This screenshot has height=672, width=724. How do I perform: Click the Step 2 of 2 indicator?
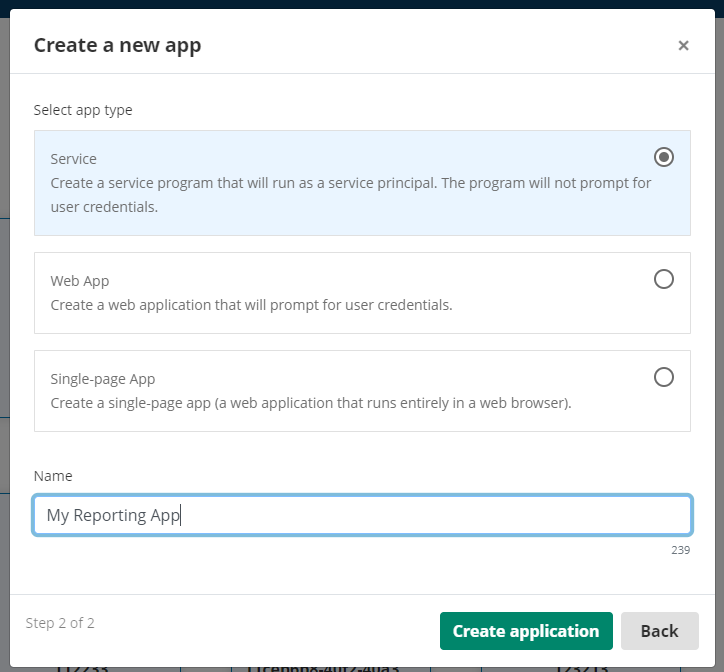[x=60, y=623]
